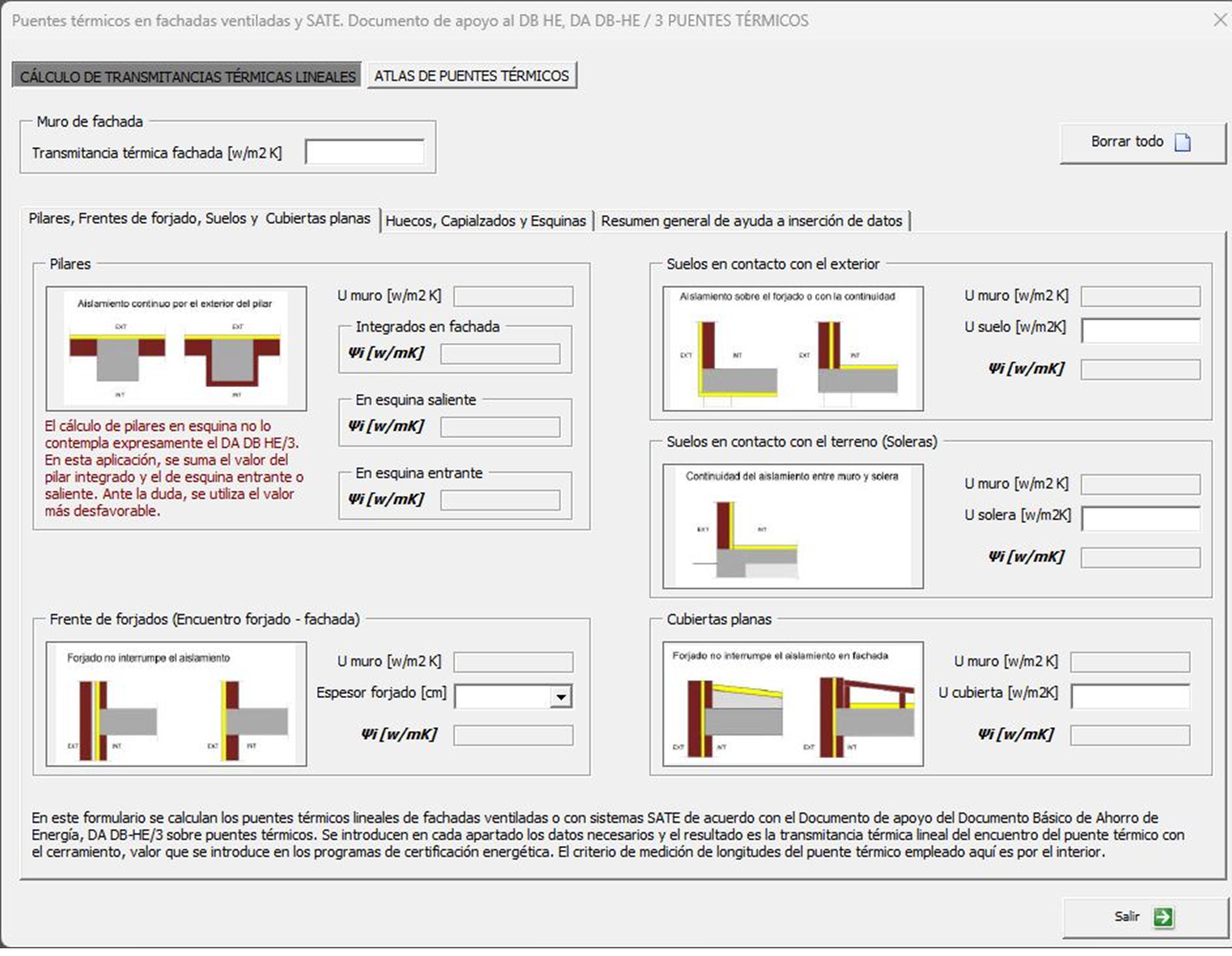Click the Borrar todo document icon

(x=1182, y=142)
